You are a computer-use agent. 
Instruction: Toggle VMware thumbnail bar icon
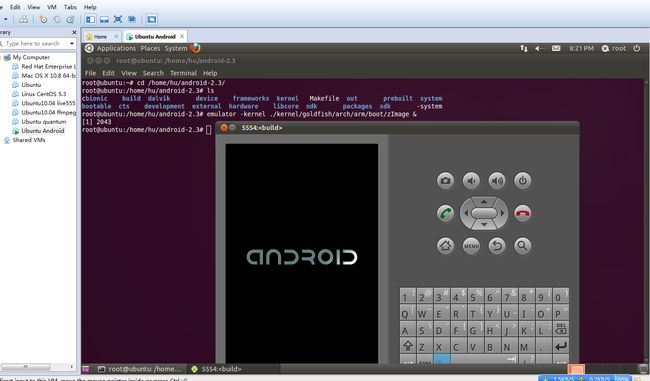[x=104, y=19]
